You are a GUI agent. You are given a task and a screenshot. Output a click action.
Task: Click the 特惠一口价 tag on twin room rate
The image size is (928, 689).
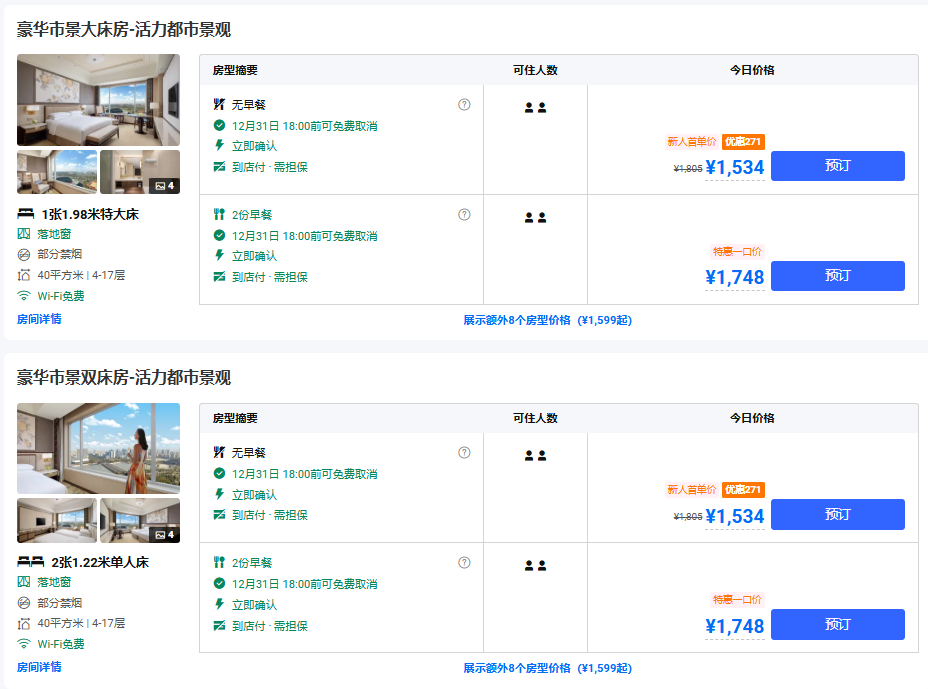[737, 600]
